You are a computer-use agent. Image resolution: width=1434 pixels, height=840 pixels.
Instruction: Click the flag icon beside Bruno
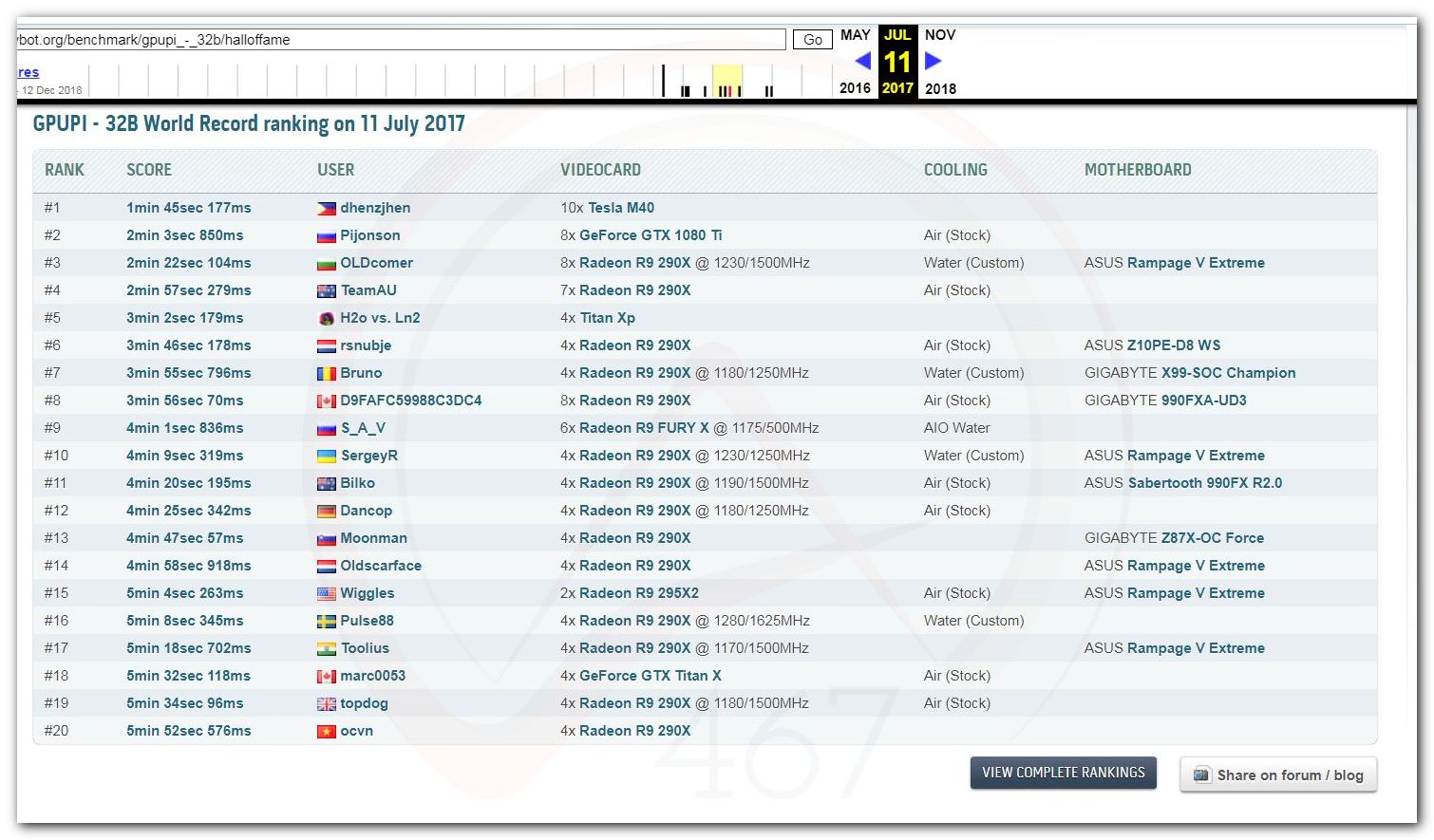[326, 373]
